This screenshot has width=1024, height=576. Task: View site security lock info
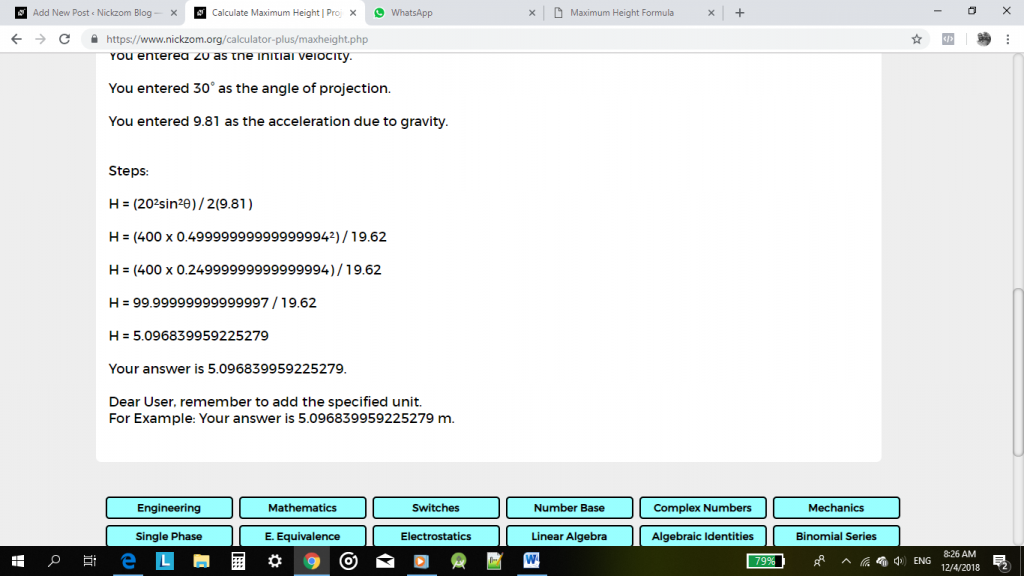pos(94,39)
